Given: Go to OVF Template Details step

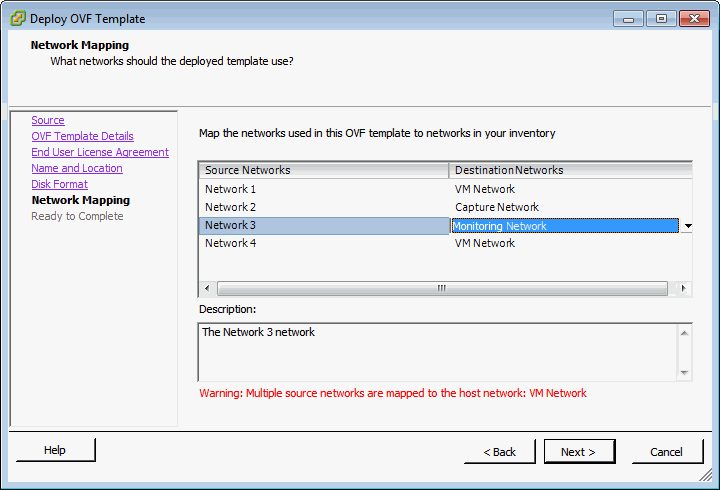Looking at the screenshot, I should (82, 136).
